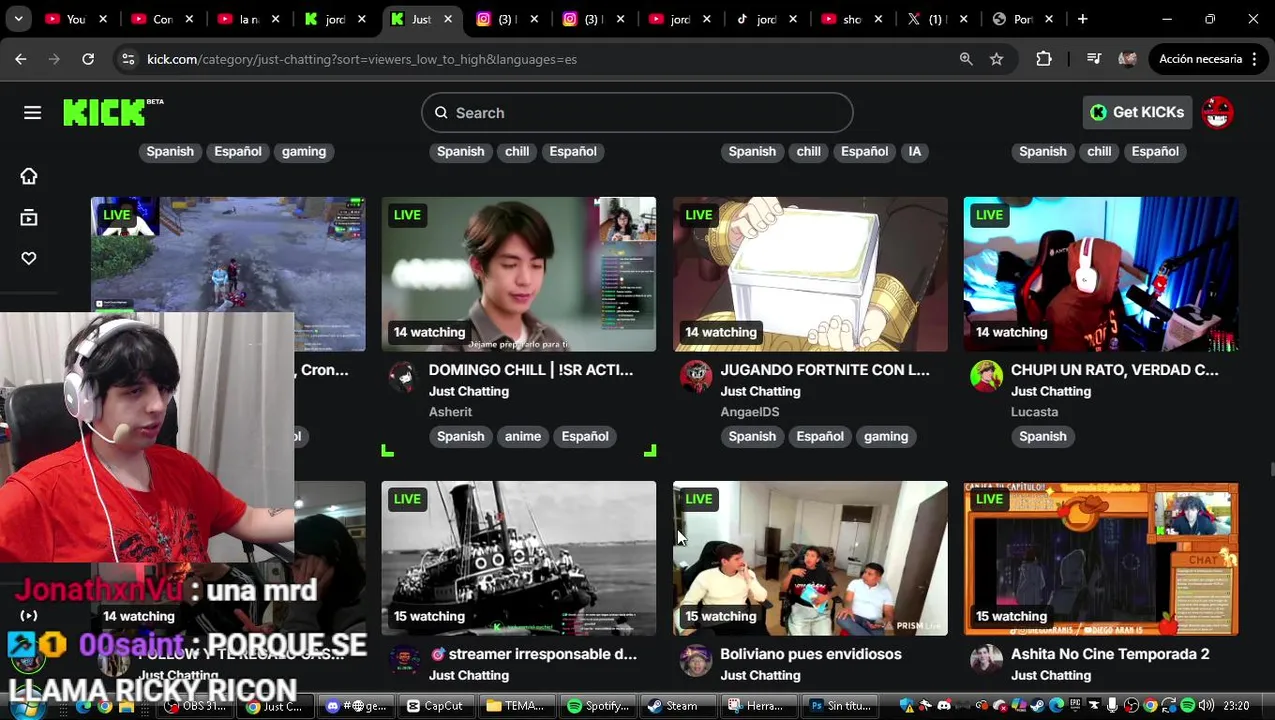View site information icon in address bar
The height and width of the screenshot is (720, 1275).
pos(128,59)
